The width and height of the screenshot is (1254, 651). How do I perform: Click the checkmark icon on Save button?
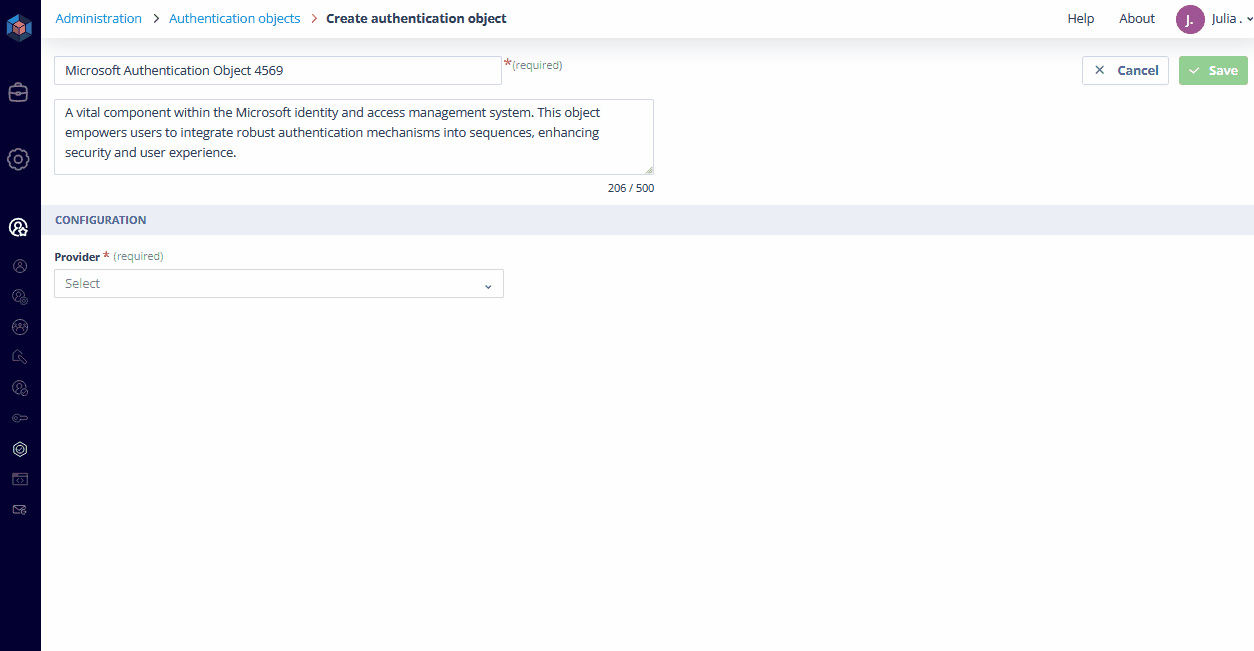tap(1194, 70)
